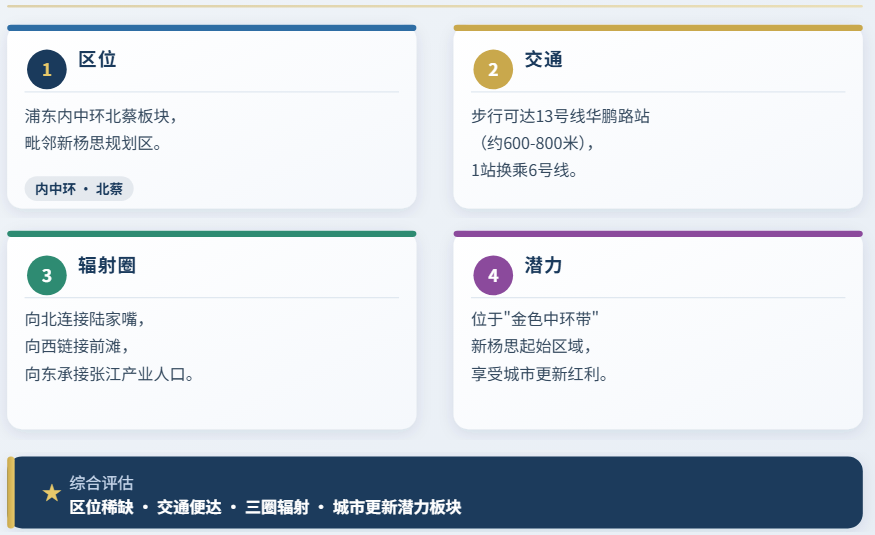
Task: Click the 交通 card heading
Action: [x=544, y=59]
